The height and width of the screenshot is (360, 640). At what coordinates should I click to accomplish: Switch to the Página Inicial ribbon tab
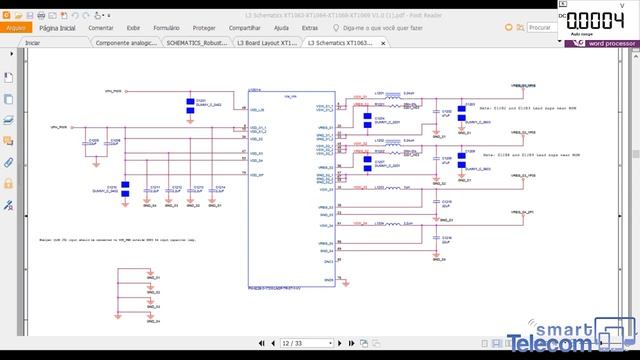tap(57, 28)
